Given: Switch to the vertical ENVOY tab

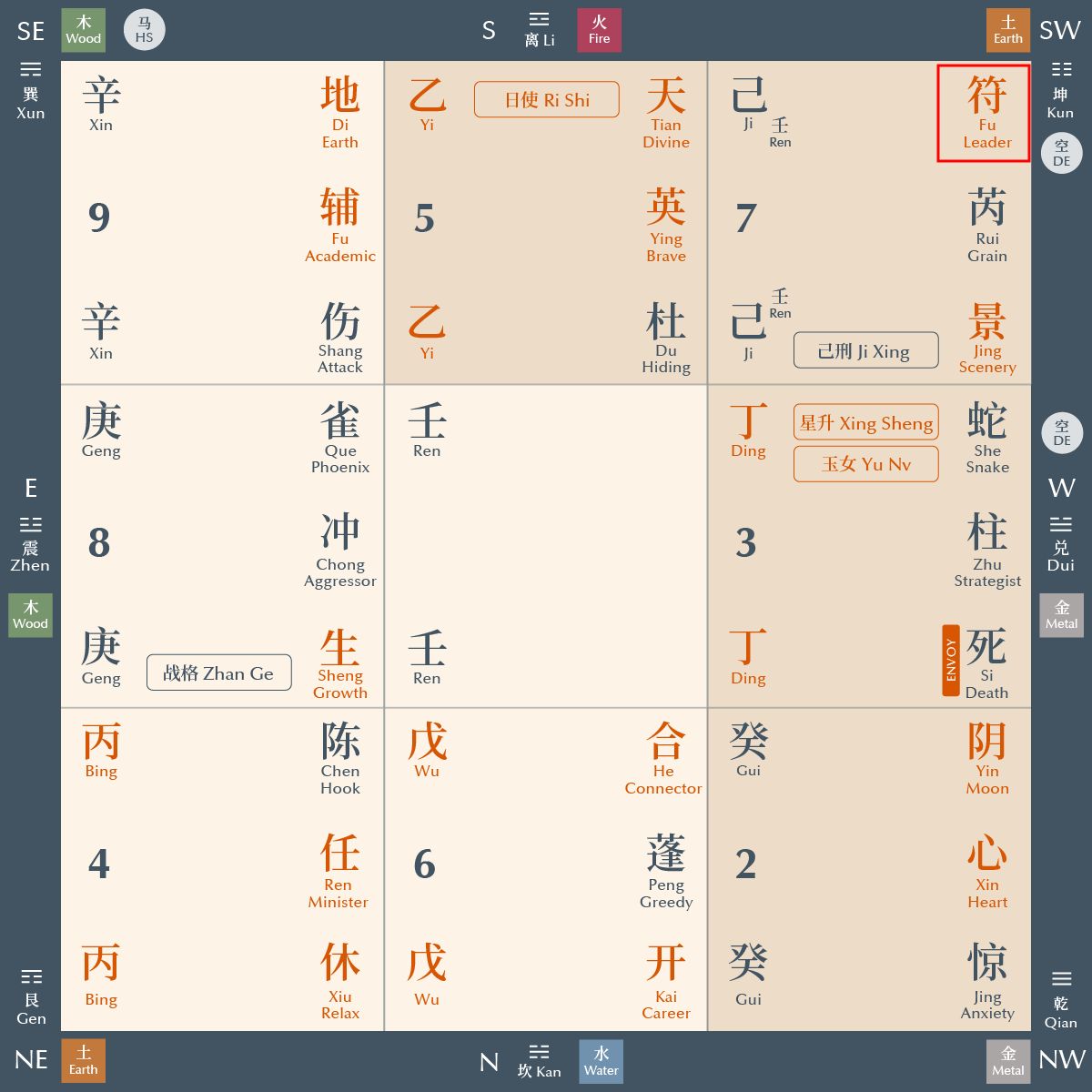Looking at the screenshot, I should click(x=950, y=662).
